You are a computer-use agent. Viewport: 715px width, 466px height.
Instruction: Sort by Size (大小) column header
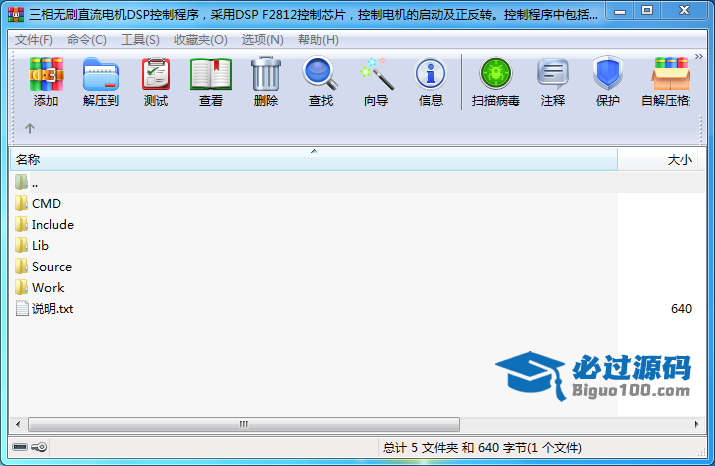[657, 160]
